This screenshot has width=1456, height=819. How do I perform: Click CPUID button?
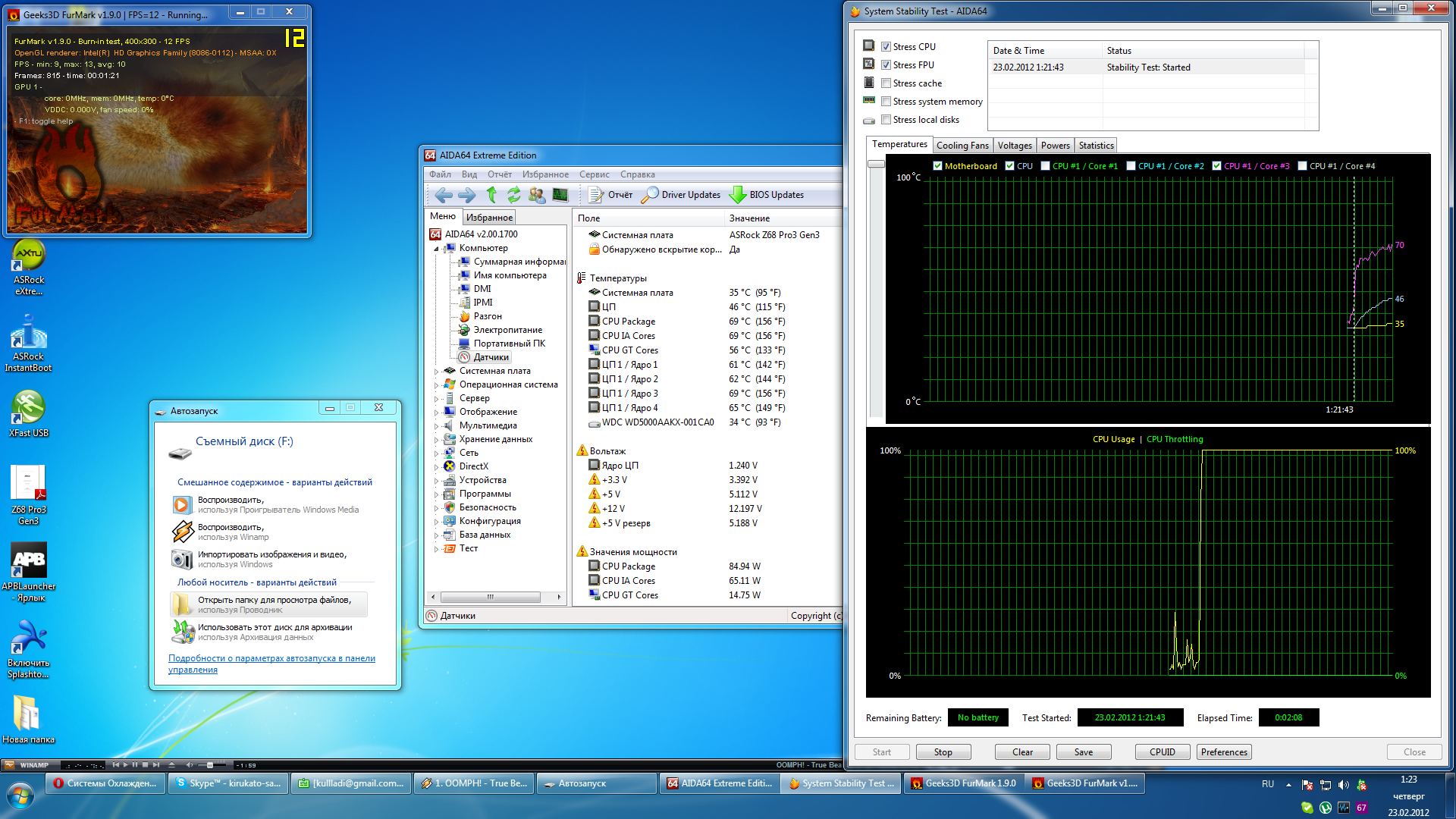pos(1162,752)
